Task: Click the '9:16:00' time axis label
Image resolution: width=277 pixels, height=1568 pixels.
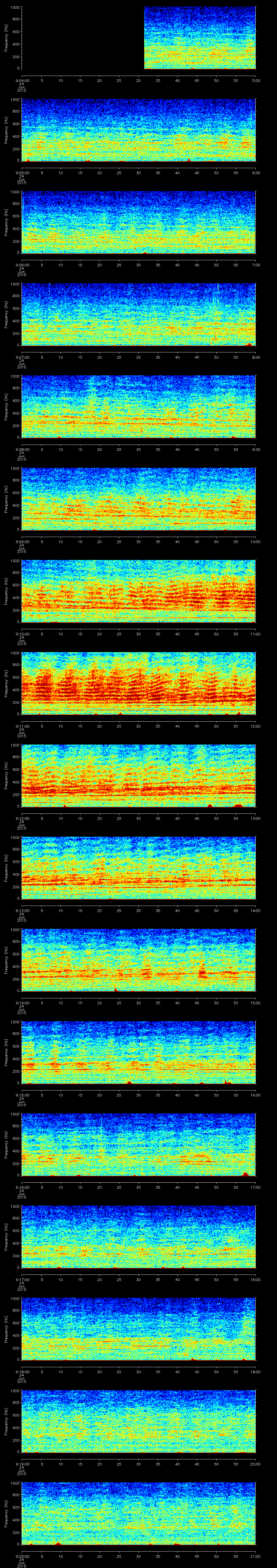Action: (22, 1187)
